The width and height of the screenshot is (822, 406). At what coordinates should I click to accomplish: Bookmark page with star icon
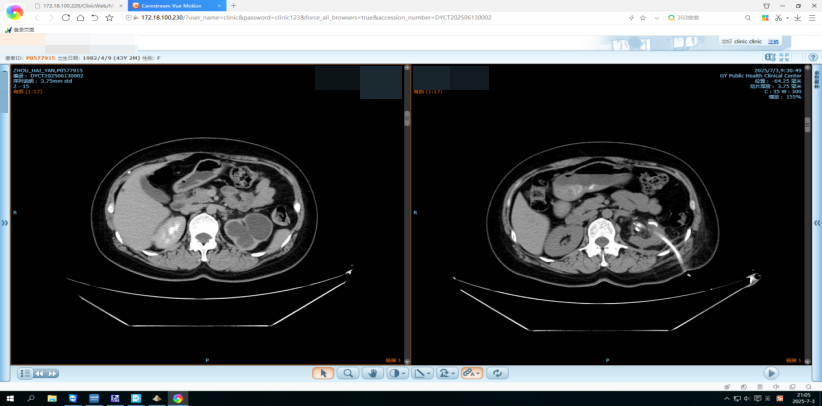(x=108, y=18)
